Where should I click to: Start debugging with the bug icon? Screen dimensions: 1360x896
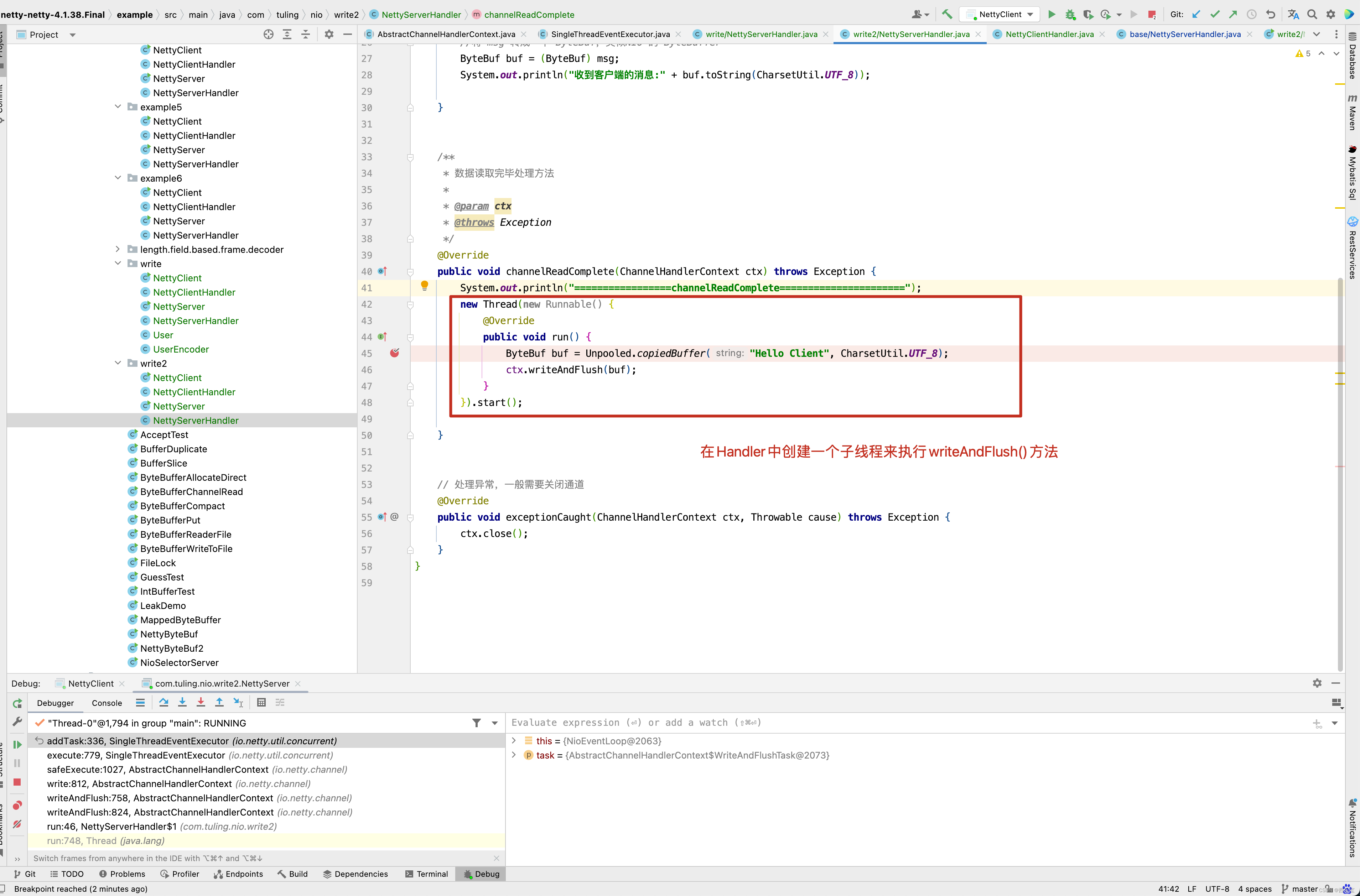tap(1070, 14)
